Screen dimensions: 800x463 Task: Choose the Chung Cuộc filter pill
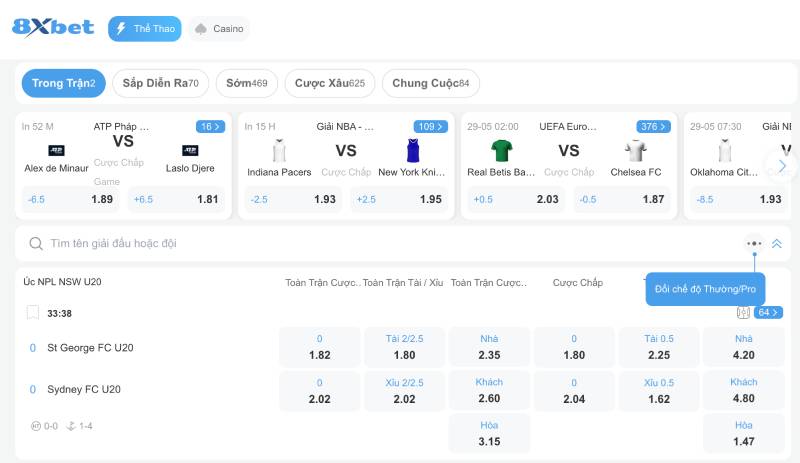click(x=430, y=83)
